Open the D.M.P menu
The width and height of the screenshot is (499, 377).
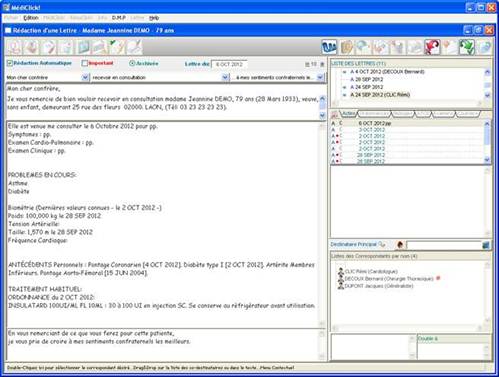coord(119,18)
